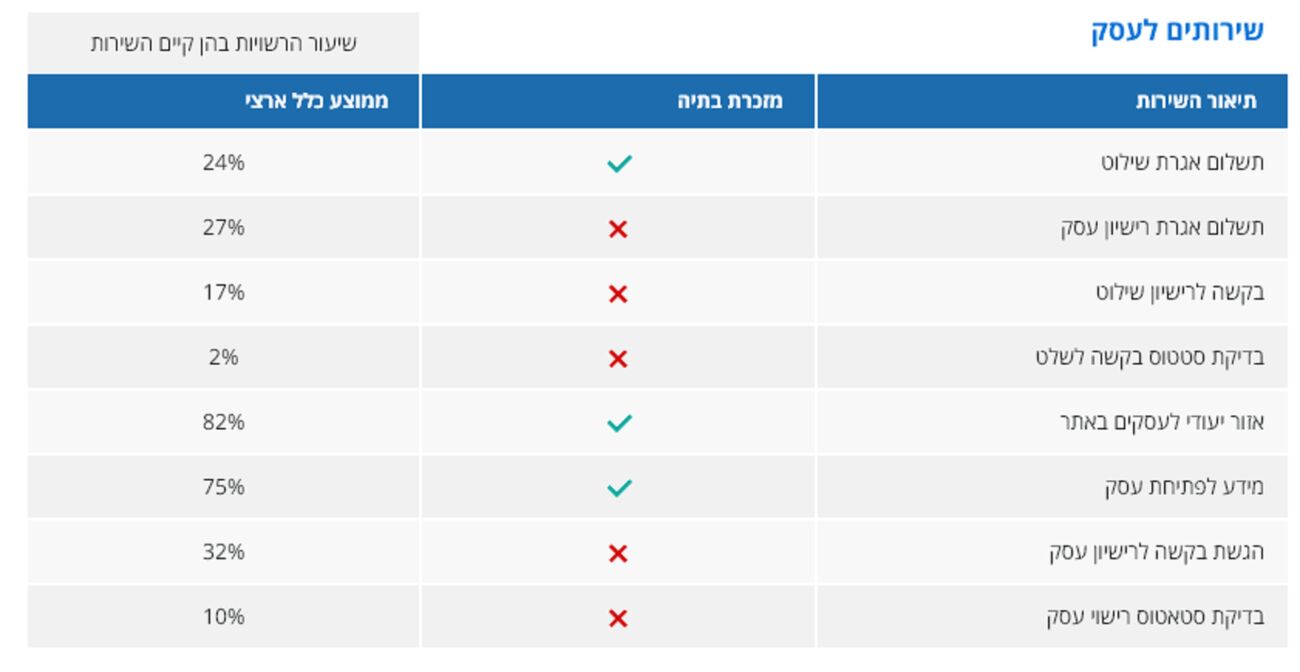Image resolution: width=1300 pixels, height=672 pixels.
Task: Click the 82% national average value
Action: tap(223, 422)
